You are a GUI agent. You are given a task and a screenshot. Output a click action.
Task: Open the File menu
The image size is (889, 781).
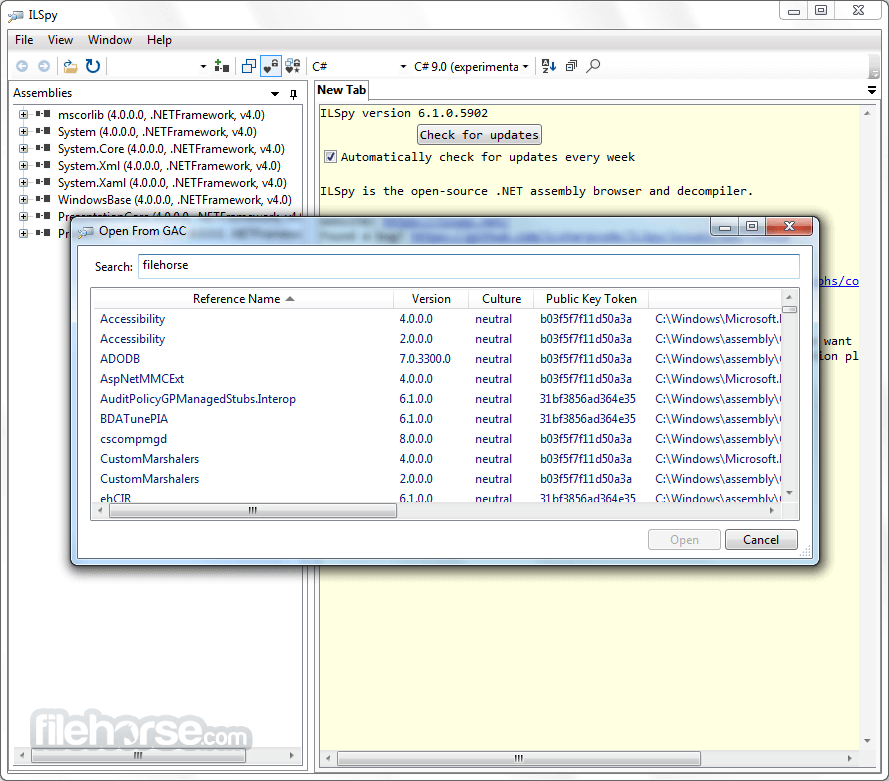click(x=24, y=40)
